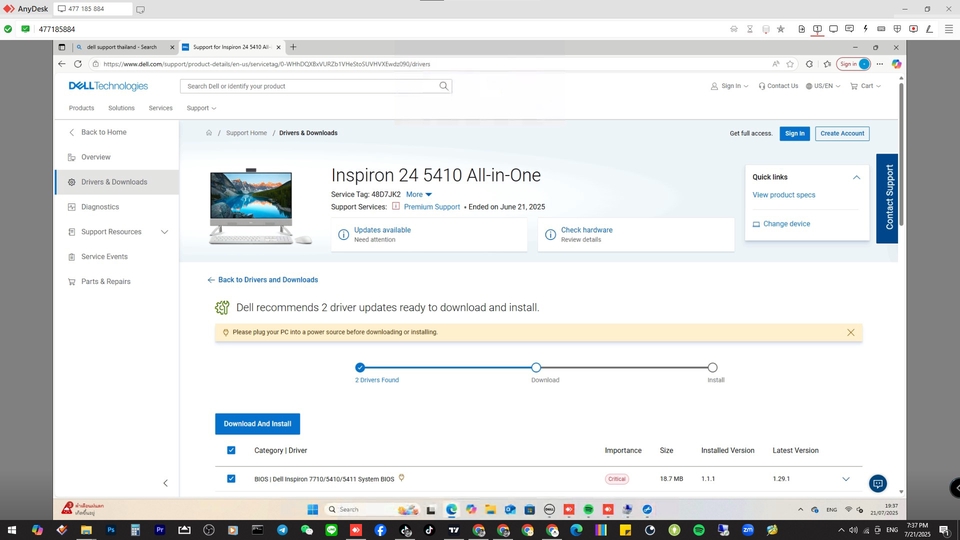Expand the BIOS driver row details chevron

click(x=846, y=479)
